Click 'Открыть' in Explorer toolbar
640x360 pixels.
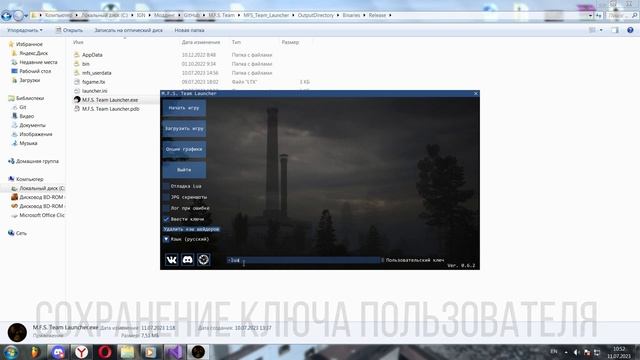69,30
